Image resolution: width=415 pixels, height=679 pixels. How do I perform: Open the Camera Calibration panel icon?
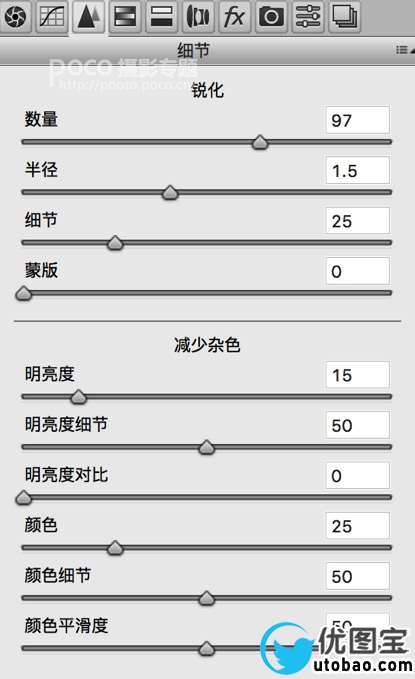pyautogui.click(x=271, y=16)
